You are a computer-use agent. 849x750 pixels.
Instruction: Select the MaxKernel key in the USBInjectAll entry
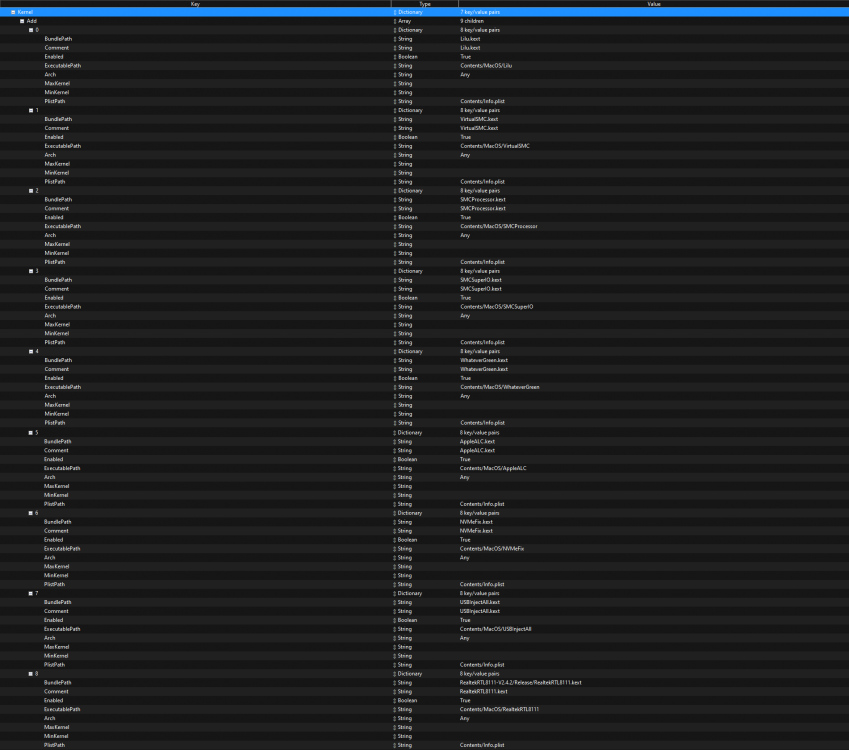[x=56, y=647]
